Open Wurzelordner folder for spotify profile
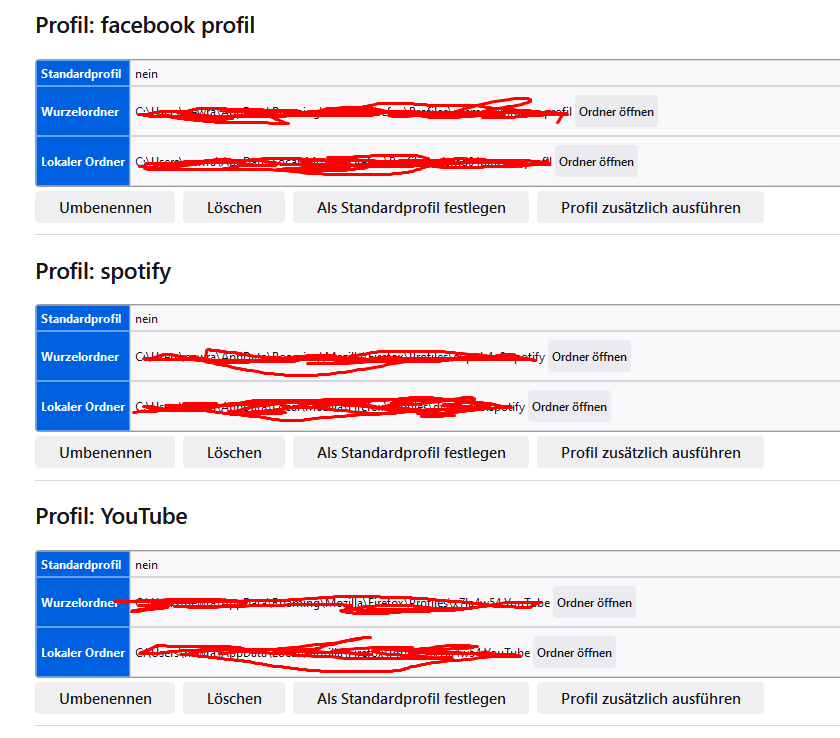 (x=589, y=356)
